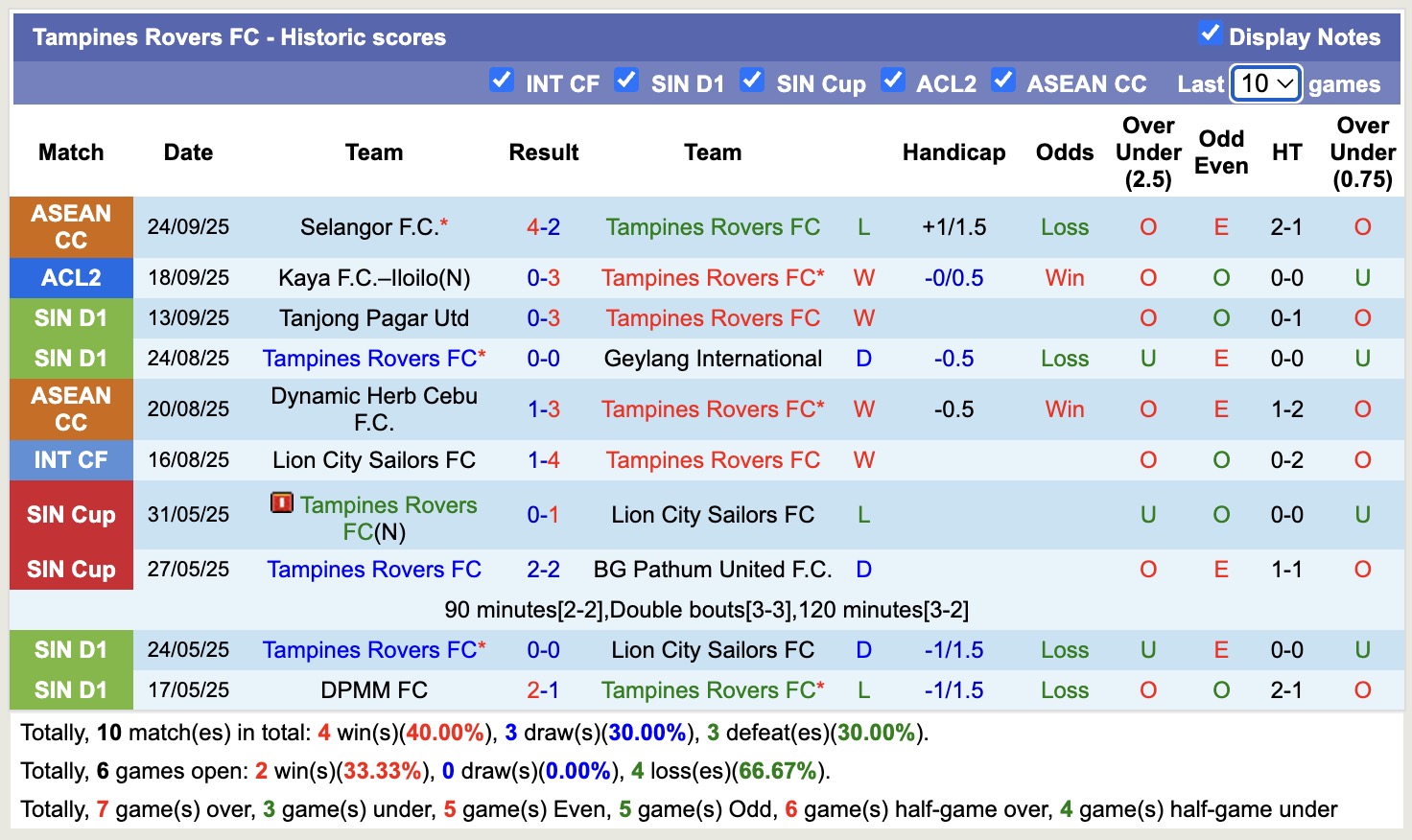Toggle off the SIN Cup checkbox

pyautogui.click(x=752, y=81)
